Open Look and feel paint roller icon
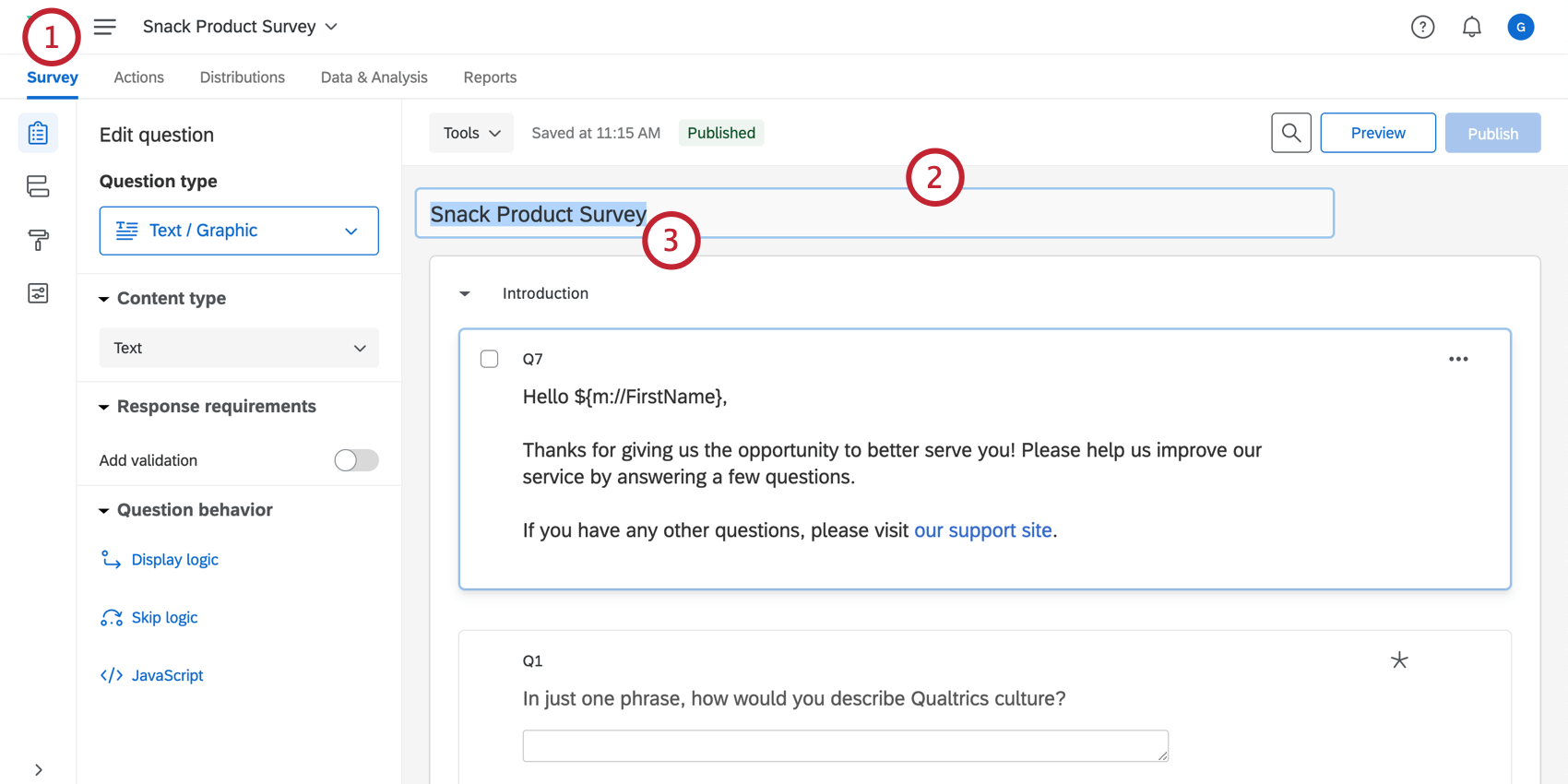Viewport: 1568px width, 784px height. pyautogui.click(x=38, y=240)
